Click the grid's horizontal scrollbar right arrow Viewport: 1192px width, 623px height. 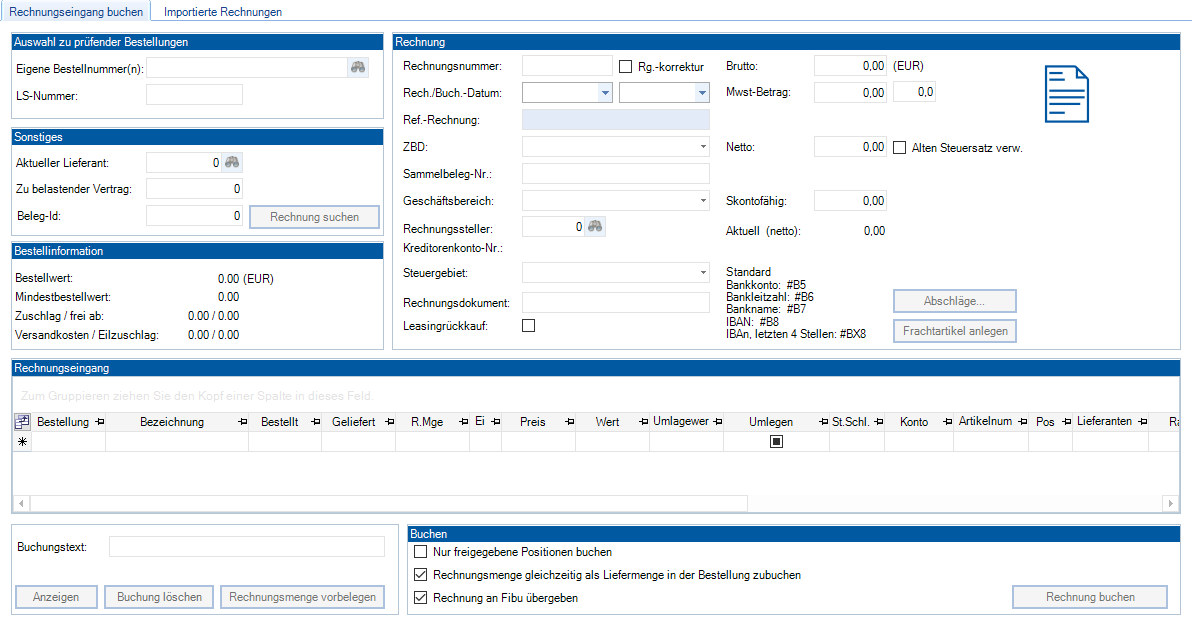click(1171, 503)
